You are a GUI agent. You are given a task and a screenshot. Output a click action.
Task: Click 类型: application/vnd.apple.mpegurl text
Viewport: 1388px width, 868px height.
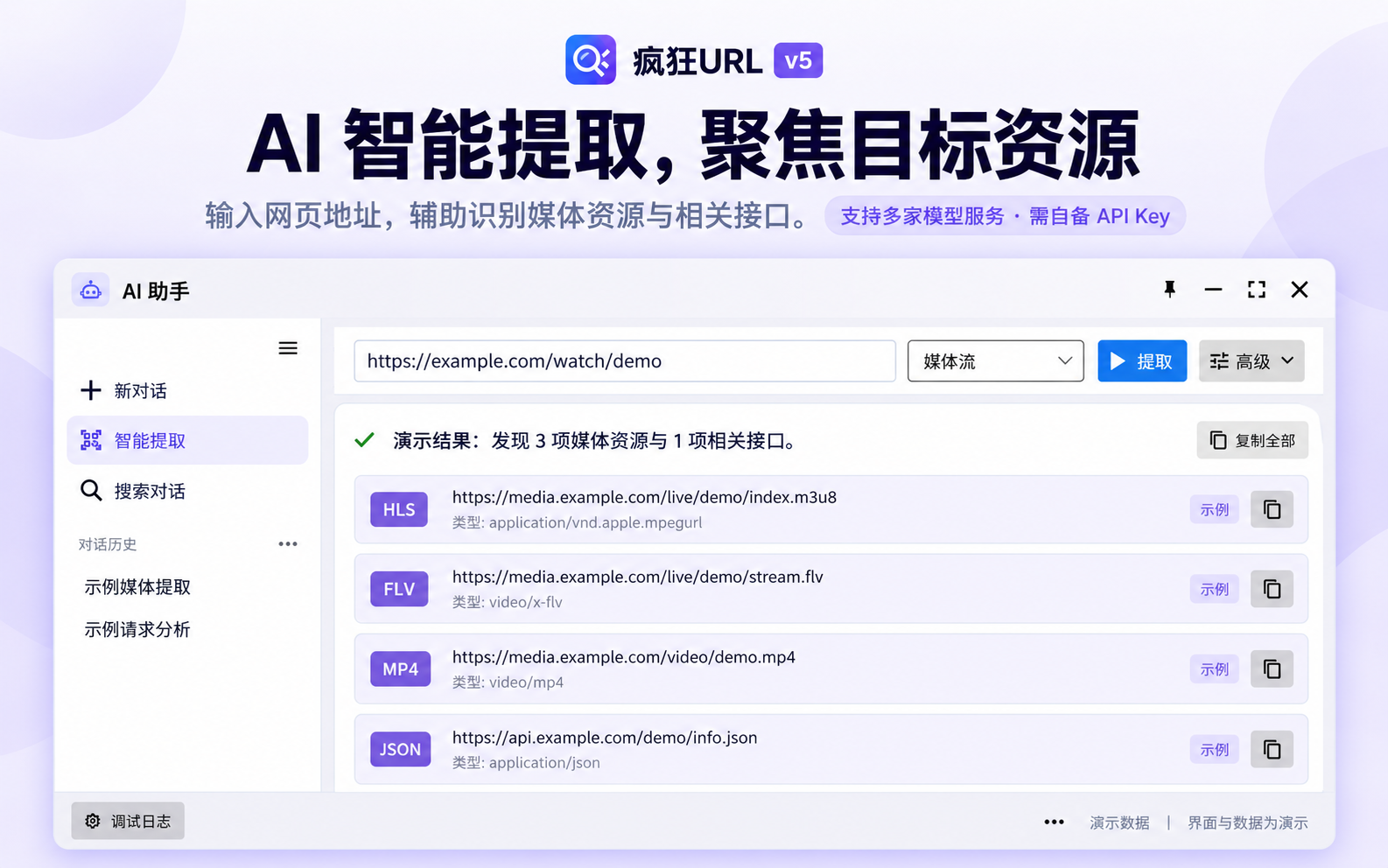[x=578, y=522]
